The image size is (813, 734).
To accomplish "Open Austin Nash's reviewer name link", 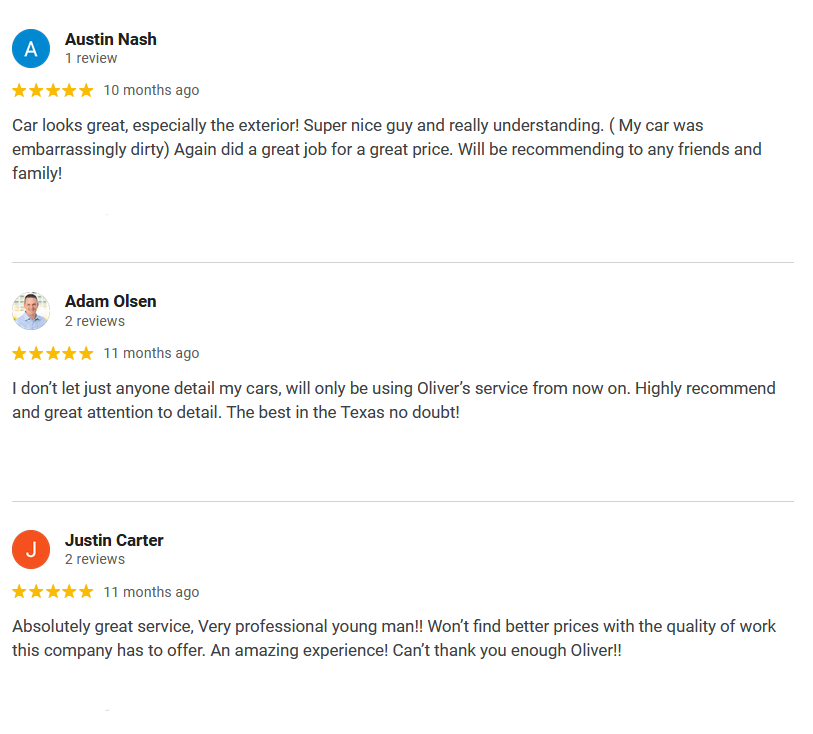I will 110,39.
